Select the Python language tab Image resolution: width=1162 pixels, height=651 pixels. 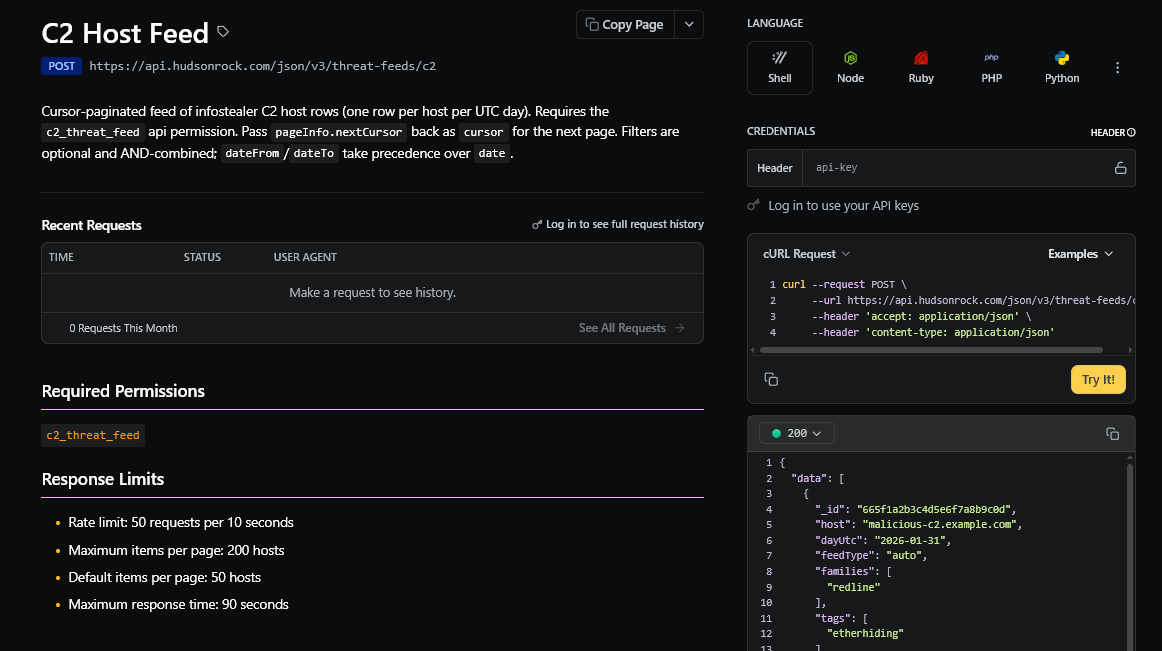pyautogui.click(x=1062, y=67)
